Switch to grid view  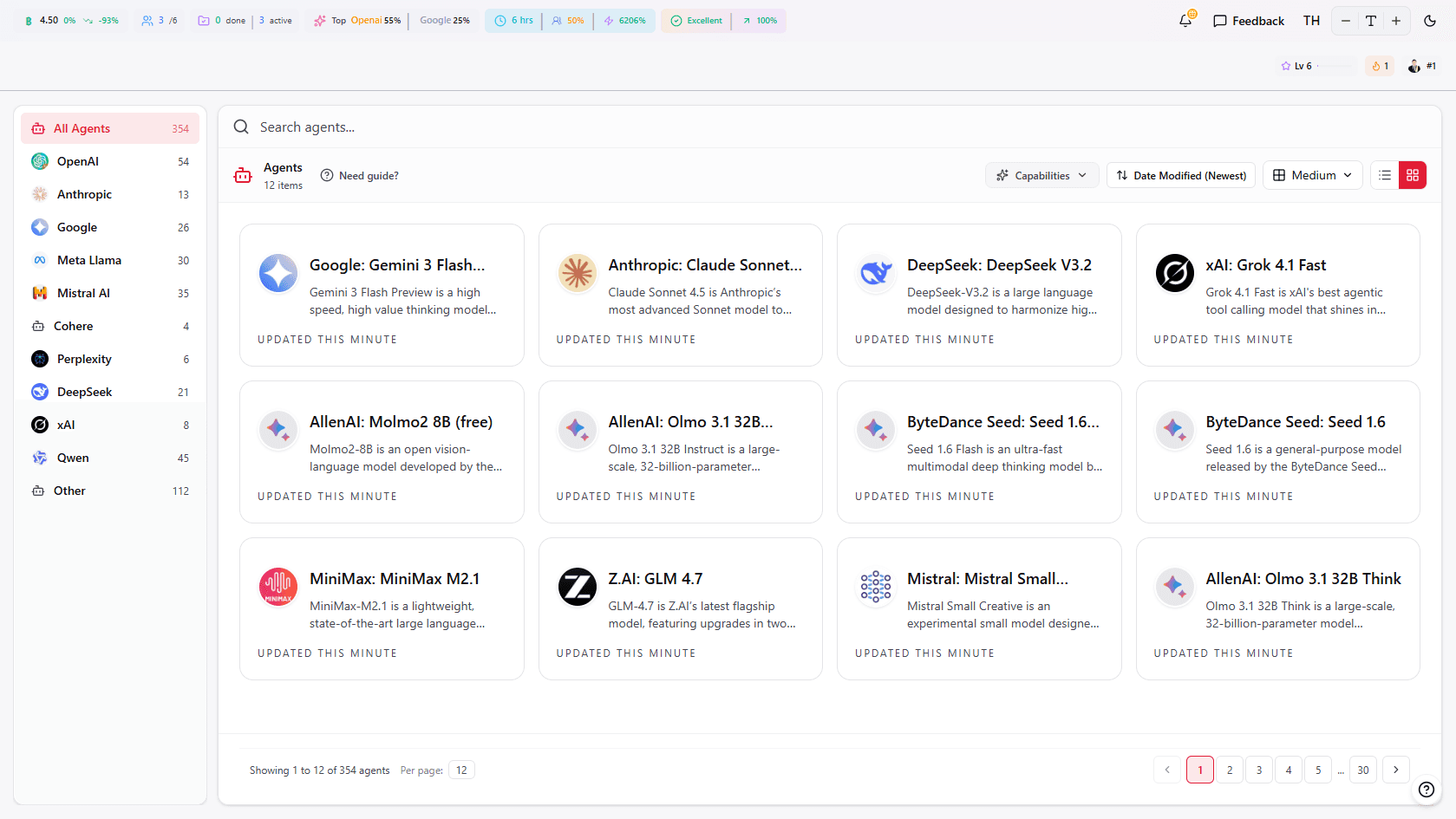1413,175
